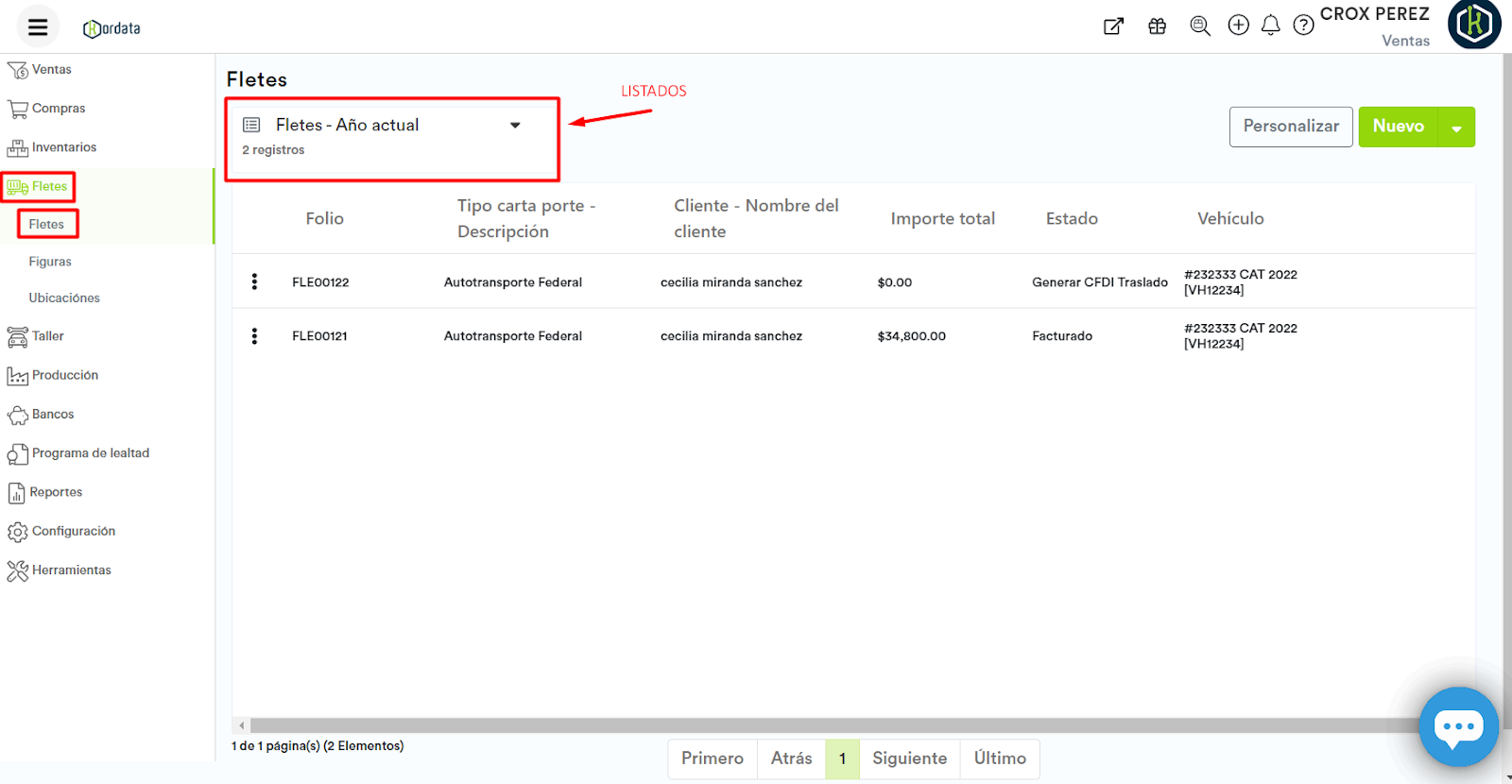This screenshot has height=784, width=1512.
Task: Click the horizontal scrollbar under the table
Action: [832, 725]
